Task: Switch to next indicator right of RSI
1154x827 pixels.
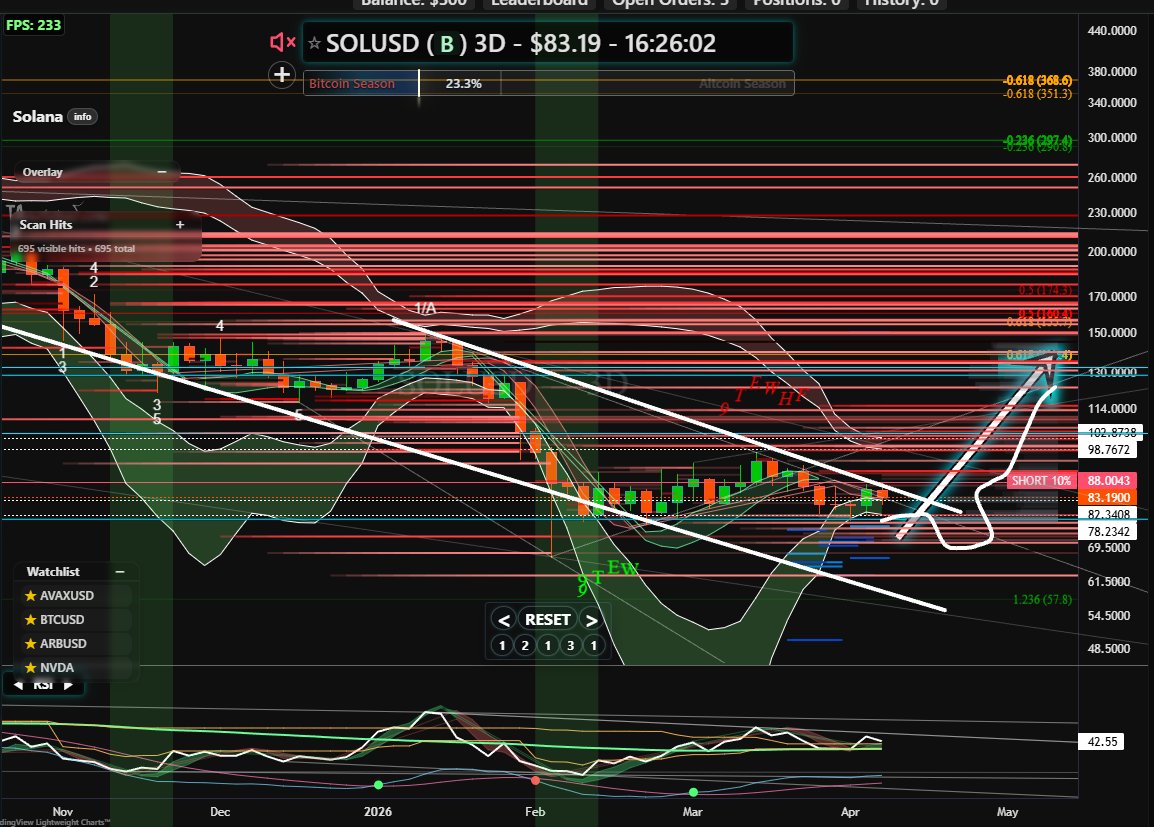Action: coord(68,685)
